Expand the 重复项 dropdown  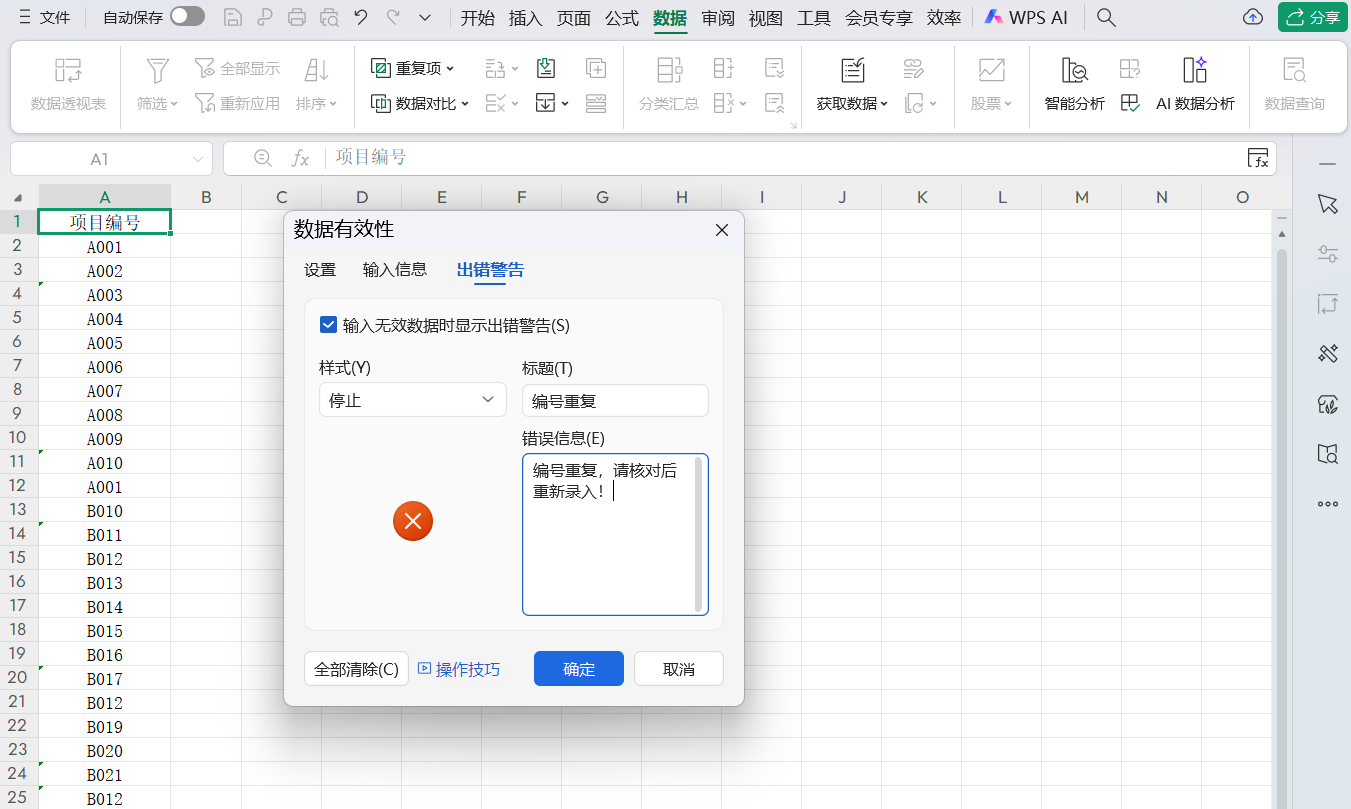[413, 68]
